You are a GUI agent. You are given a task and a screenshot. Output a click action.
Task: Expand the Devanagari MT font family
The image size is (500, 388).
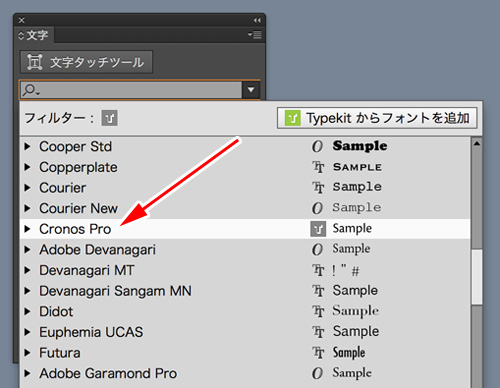(28, 270)
